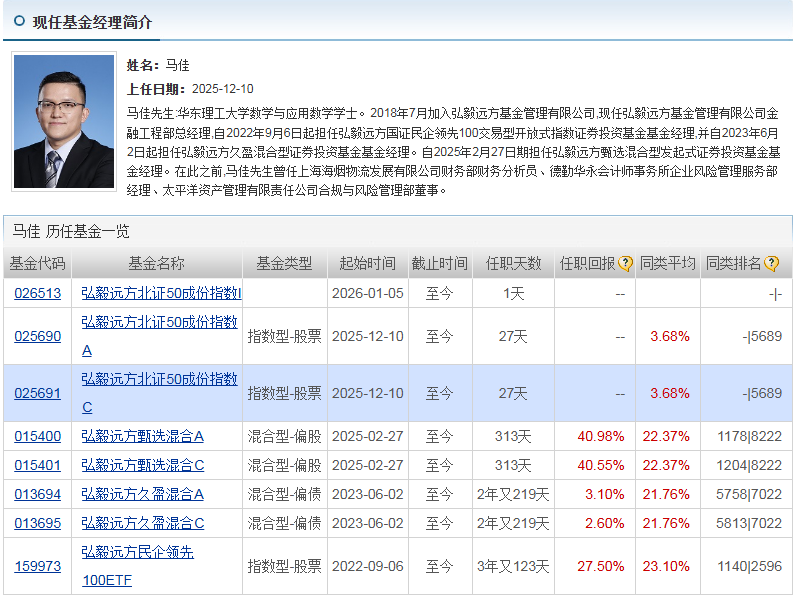
Task: Open 弘毅远方民企领先100ETF fund link
Action: [x=138, y=566]
